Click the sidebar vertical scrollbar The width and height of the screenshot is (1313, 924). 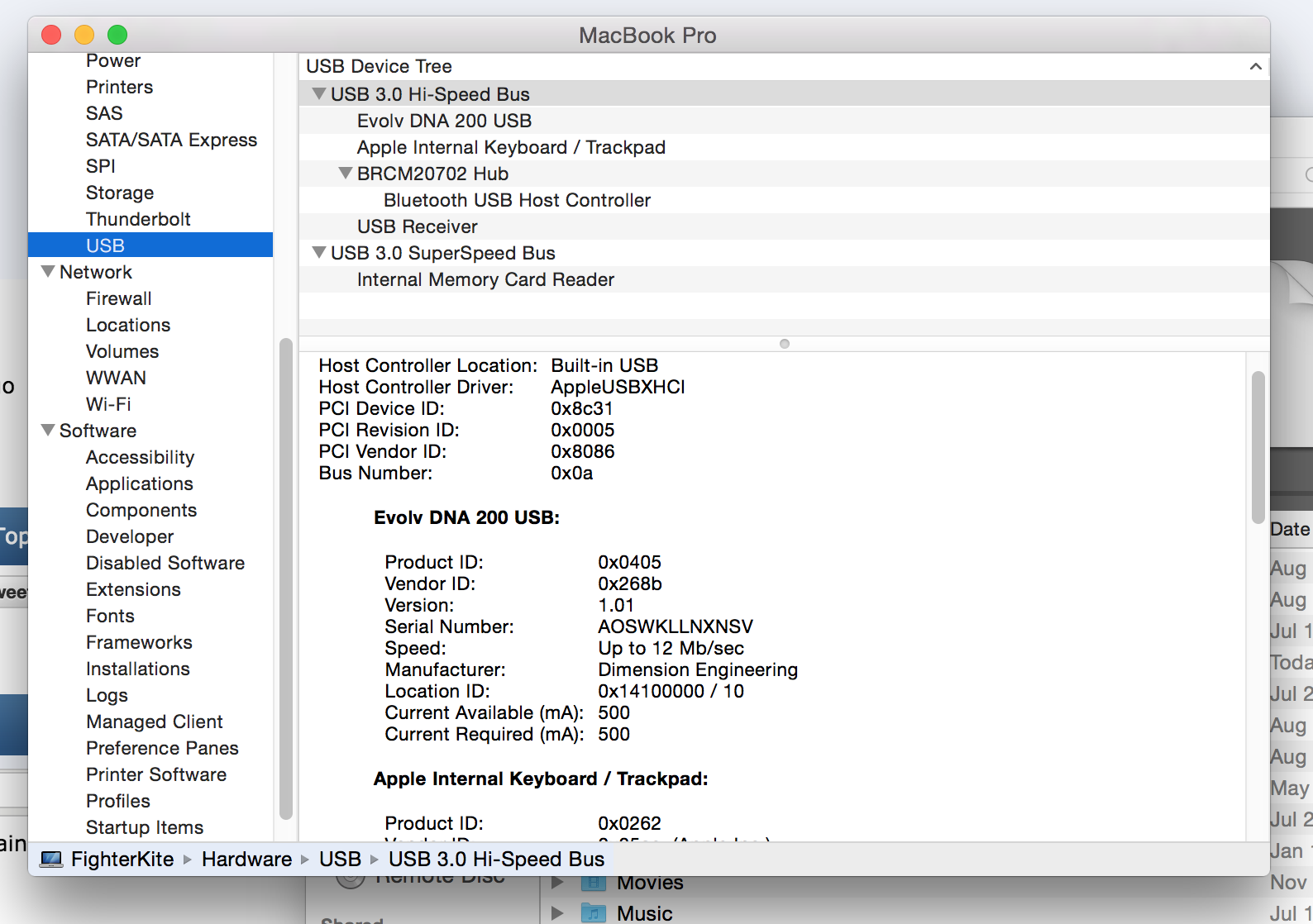point(286,579)
